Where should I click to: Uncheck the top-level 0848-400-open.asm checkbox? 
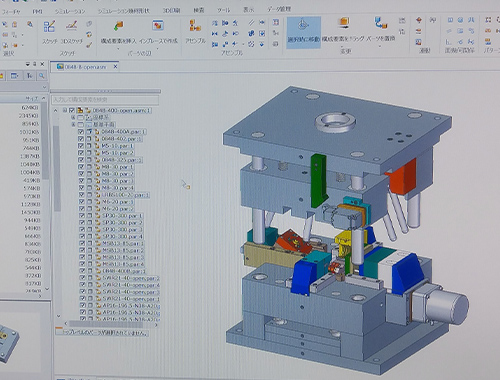click(71, 110)
